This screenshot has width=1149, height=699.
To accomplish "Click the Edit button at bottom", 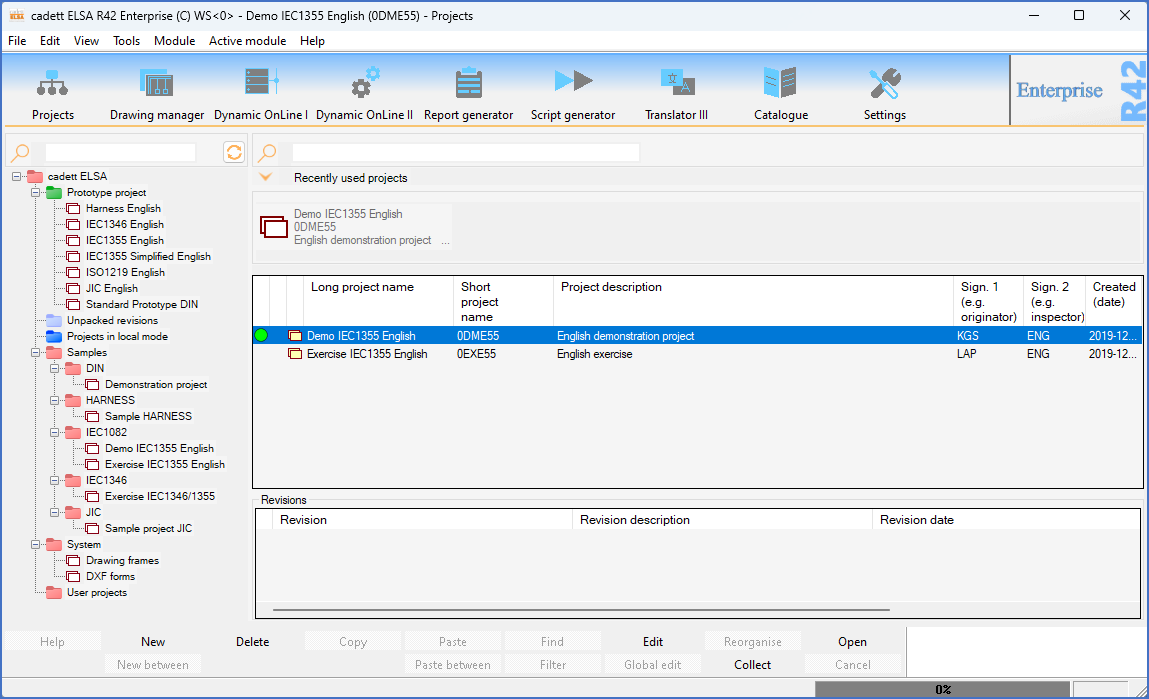I will tap(653, 642).
